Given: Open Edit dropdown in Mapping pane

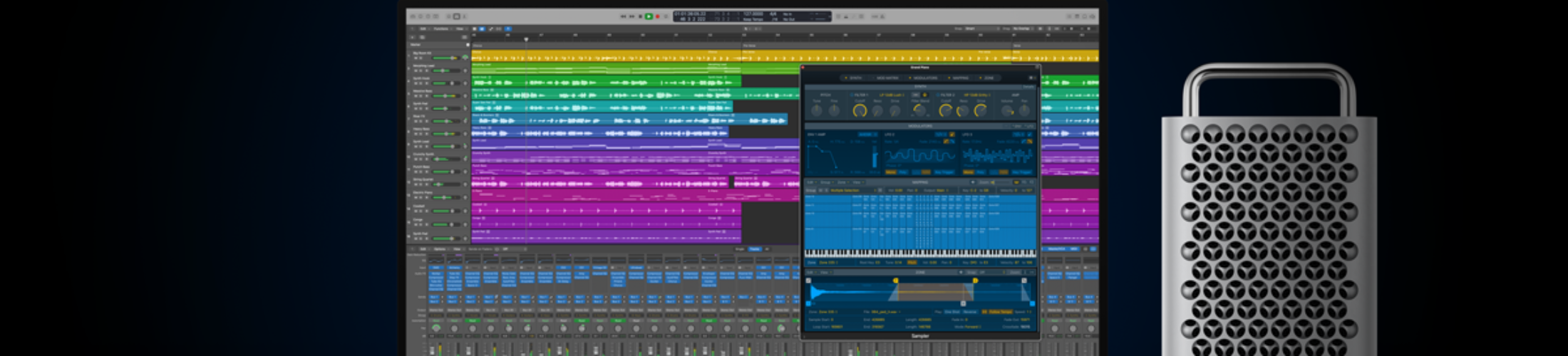Looking at the screenshot, I should click(811, 182).
